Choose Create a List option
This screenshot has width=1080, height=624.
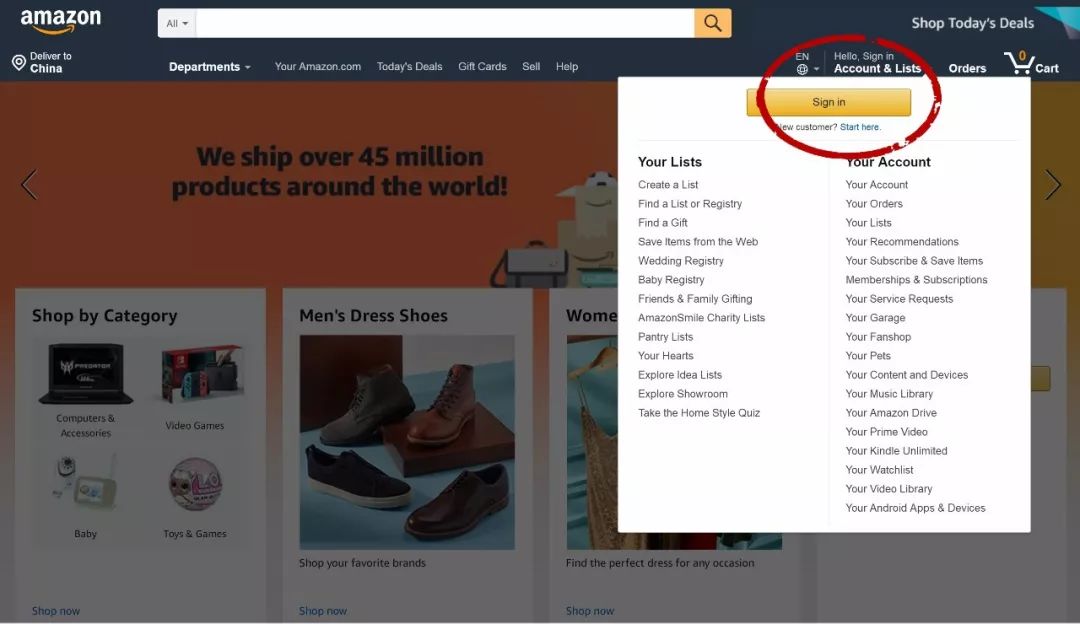click(668, 185)
